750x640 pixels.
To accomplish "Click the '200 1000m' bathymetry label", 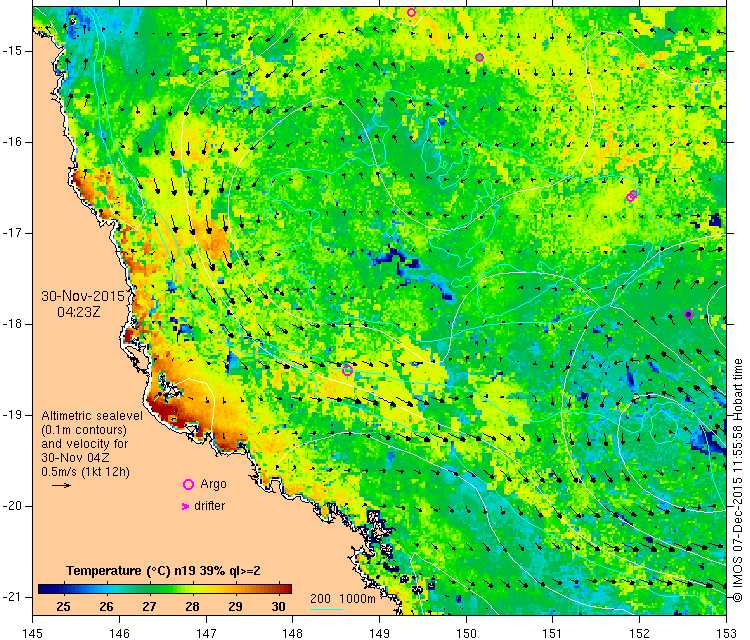I will click(x=342, y=598).
